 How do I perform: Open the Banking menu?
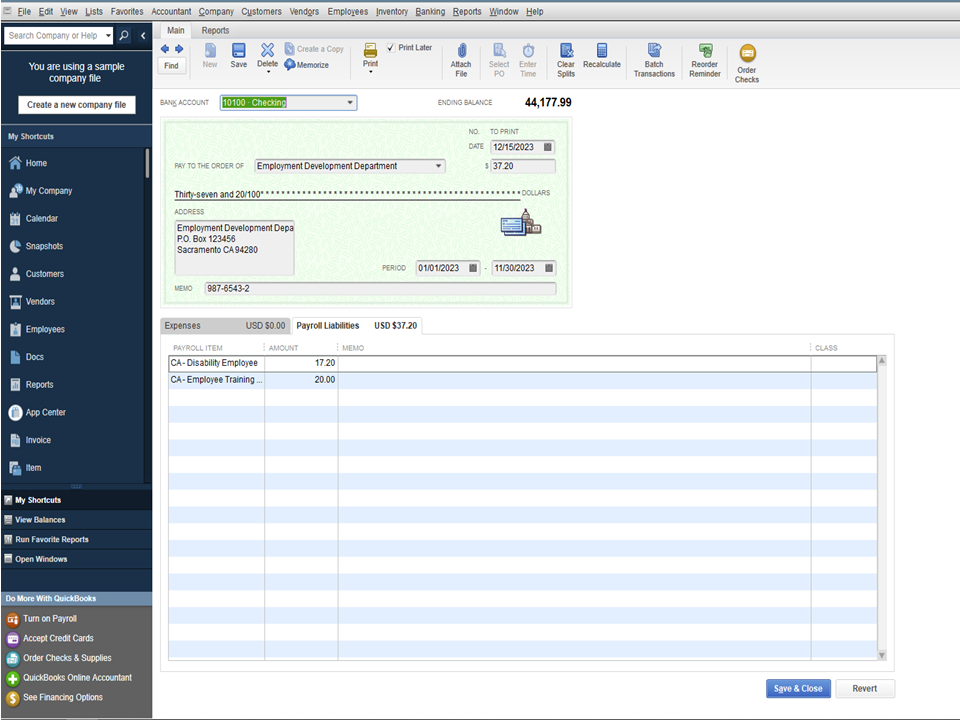coord(430,12)
